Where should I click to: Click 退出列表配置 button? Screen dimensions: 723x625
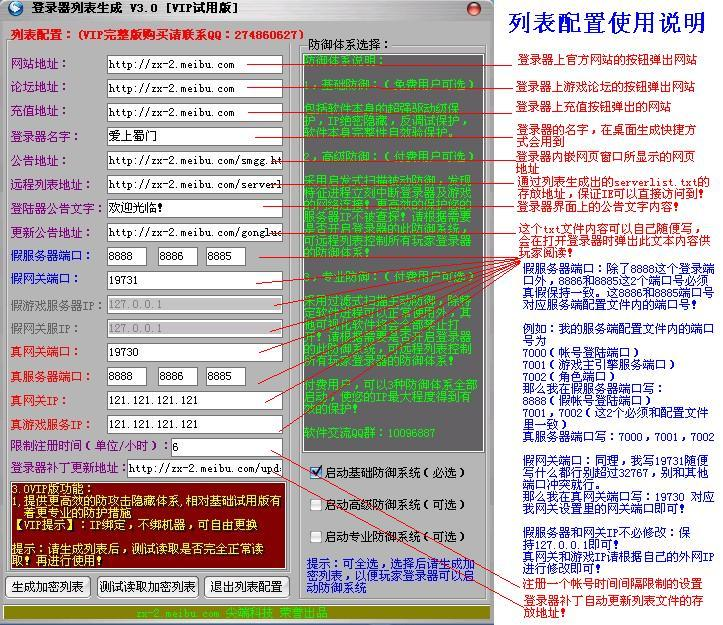245,587
